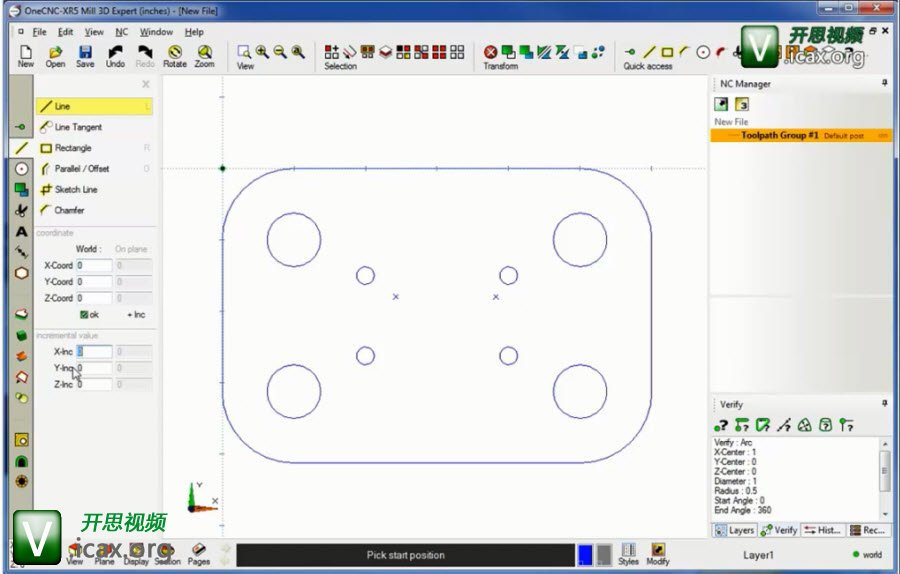Select the polygon hexagon tool in sidebar

click(x=21, y=273)
